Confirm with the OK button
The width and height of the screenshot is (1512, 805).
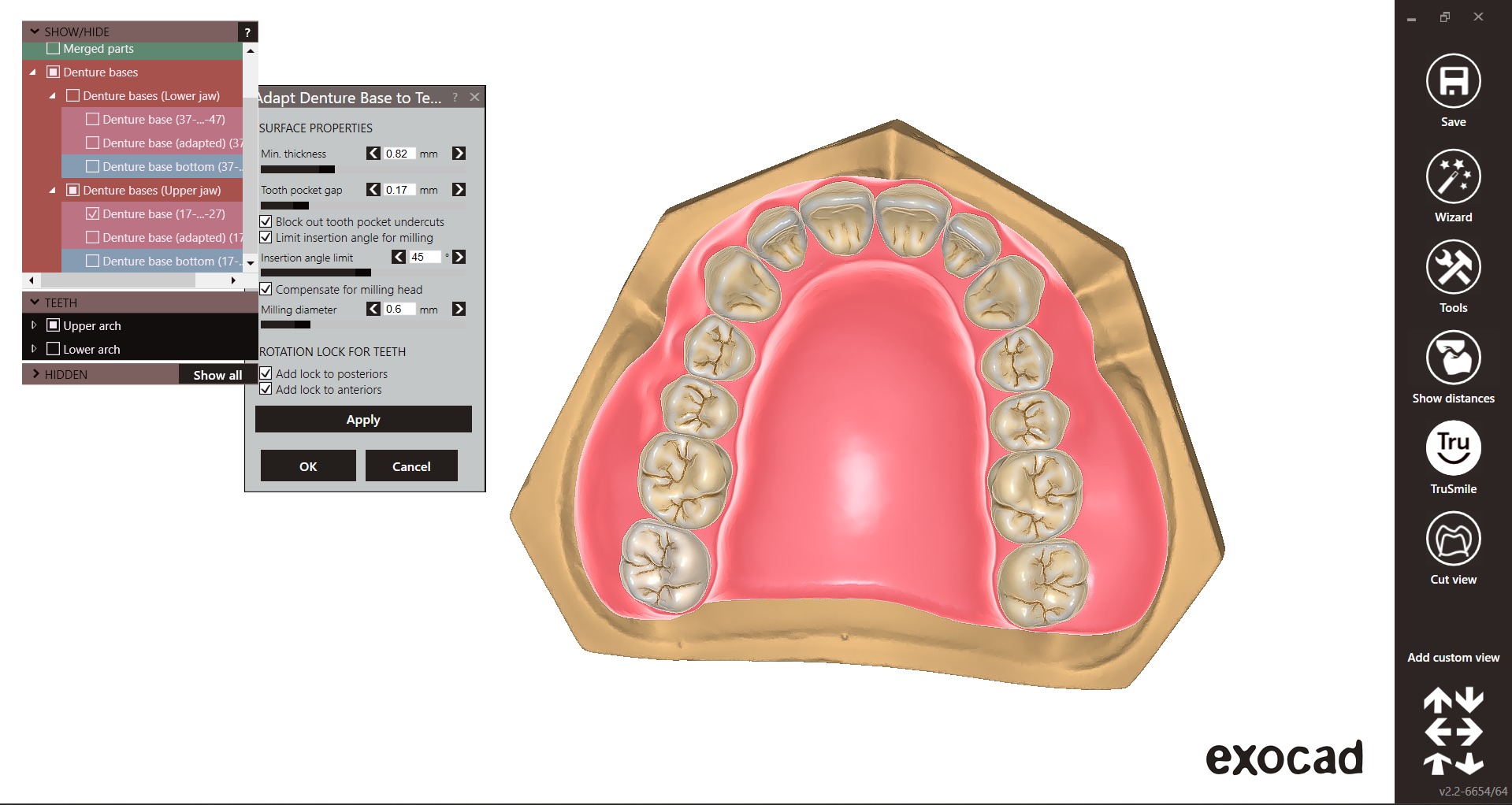pos(308,466)
